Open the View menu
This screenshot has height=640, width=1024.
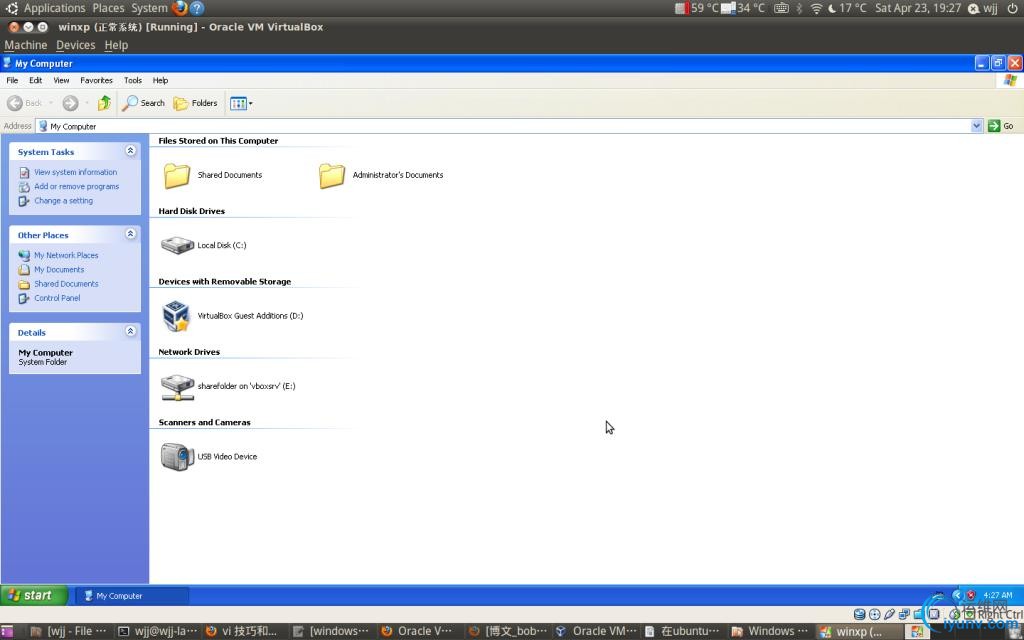coord(61,80)
